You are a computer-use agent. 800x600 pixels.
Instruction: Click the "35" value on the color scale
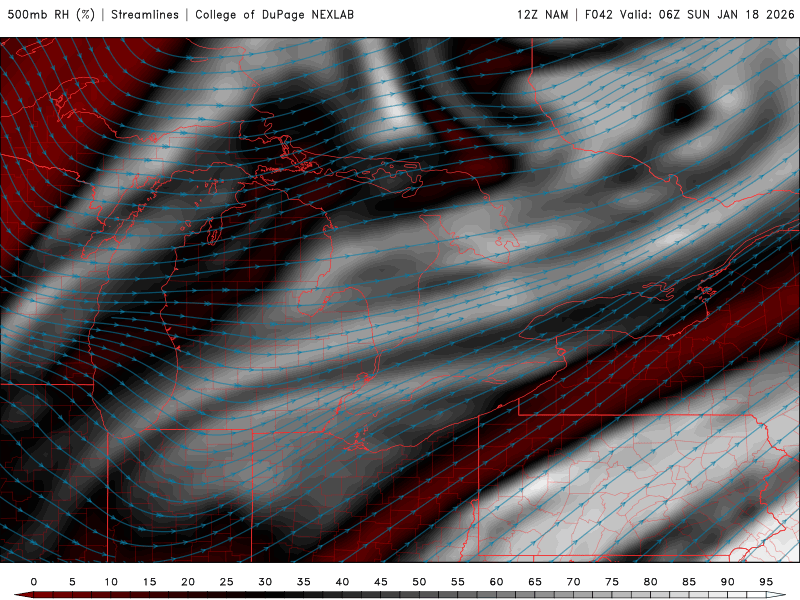(x=304, y=582)
